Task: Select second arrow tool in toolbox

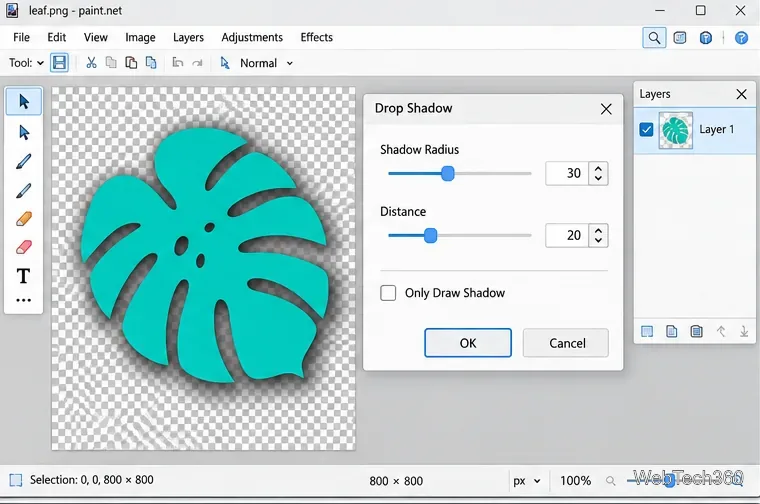Action: pyautogui.click(x=24, y=132)
